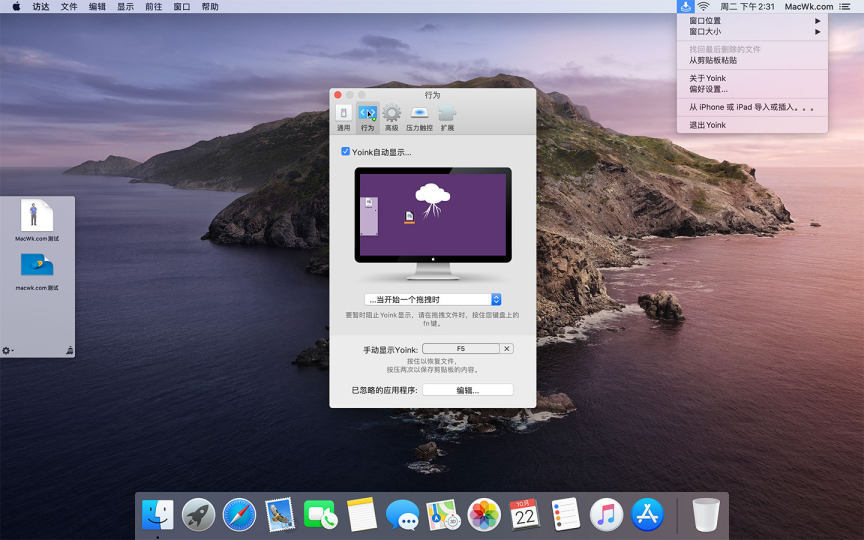
Task: Click the Wi-Fi status icon in the menu bar
Action: click(x=703, y=6)
